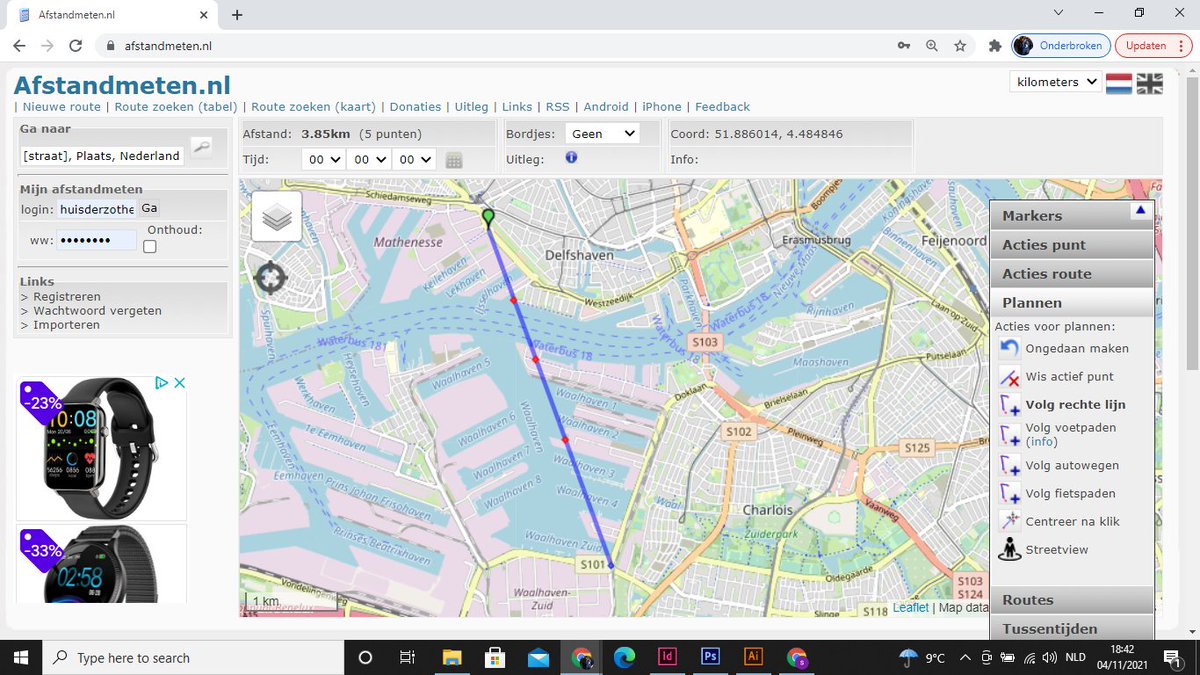Click the locate-me crosshair icon on map
Viewport: 1200px width, 675px height.
pyautogui.click(x=270, y=278)
